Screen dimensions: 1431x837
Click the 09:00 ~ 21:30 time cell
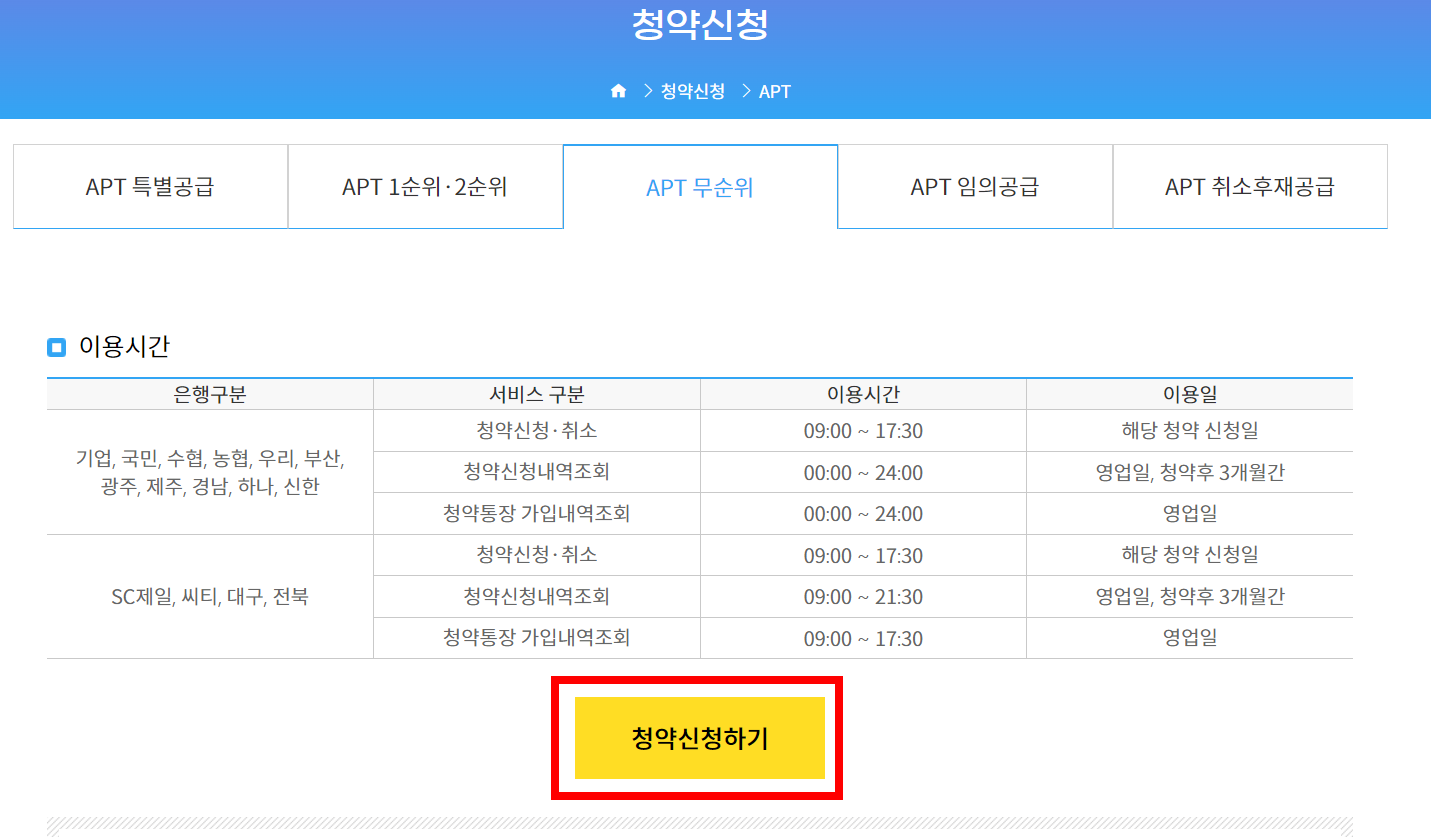pyautogui.click(x=862, y=595)
